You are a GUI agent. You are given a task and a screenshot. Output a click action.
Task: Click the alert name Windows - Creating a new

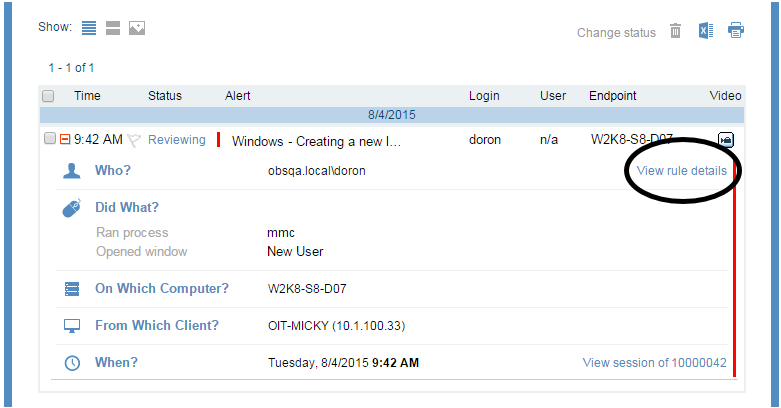click(316, 141)
